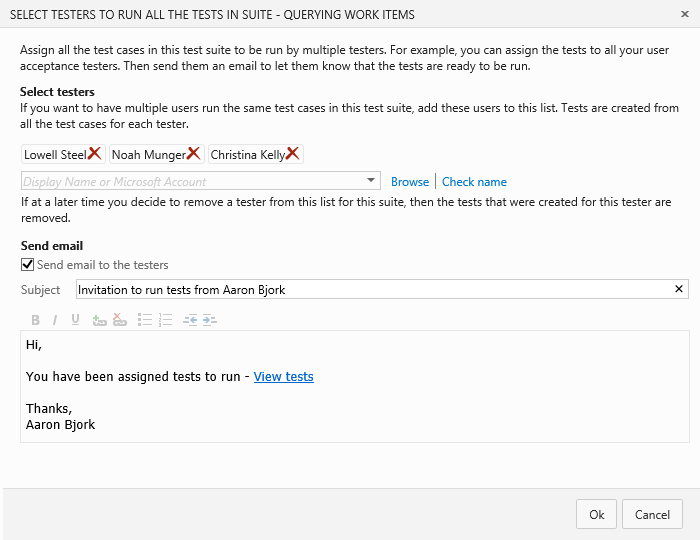Image resolution: width=700 pixels, height=540 pixels.
Task: Remove tester Christina Kelly with red X
Action: tap(292, 154)
